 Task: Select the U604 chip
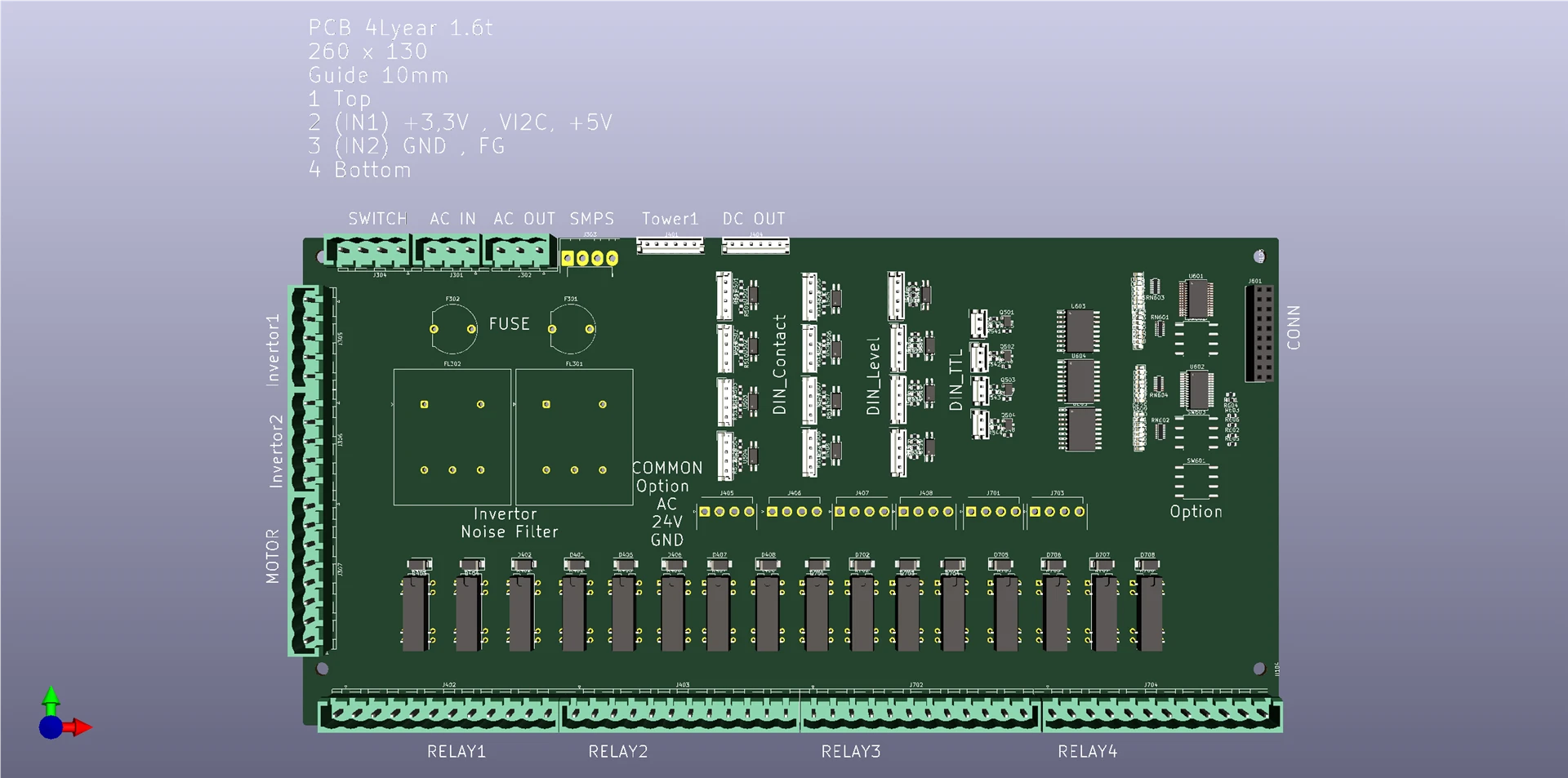pos(1079,380)
